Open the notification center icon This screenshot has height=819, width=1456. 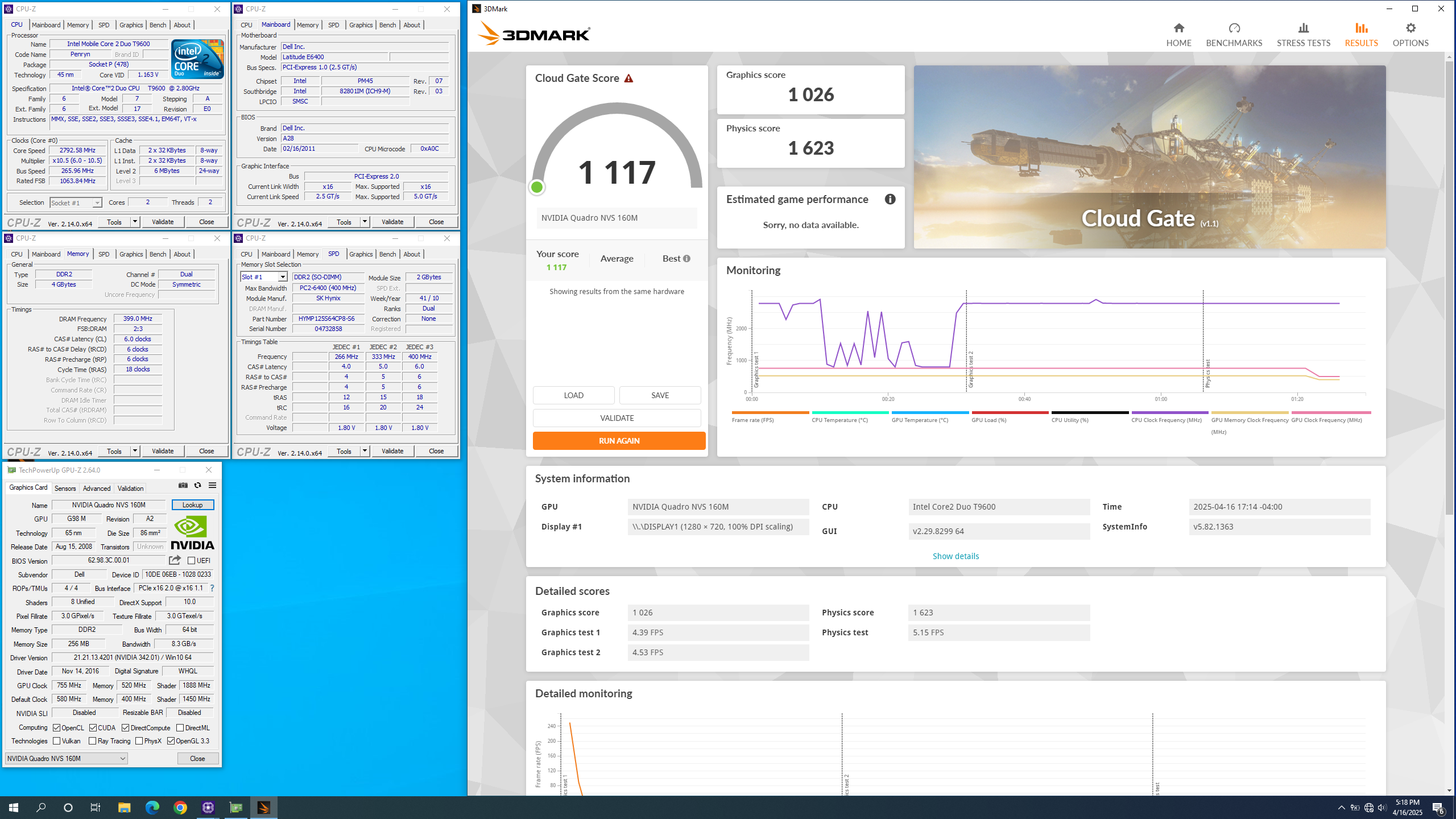coord(1438,808)
